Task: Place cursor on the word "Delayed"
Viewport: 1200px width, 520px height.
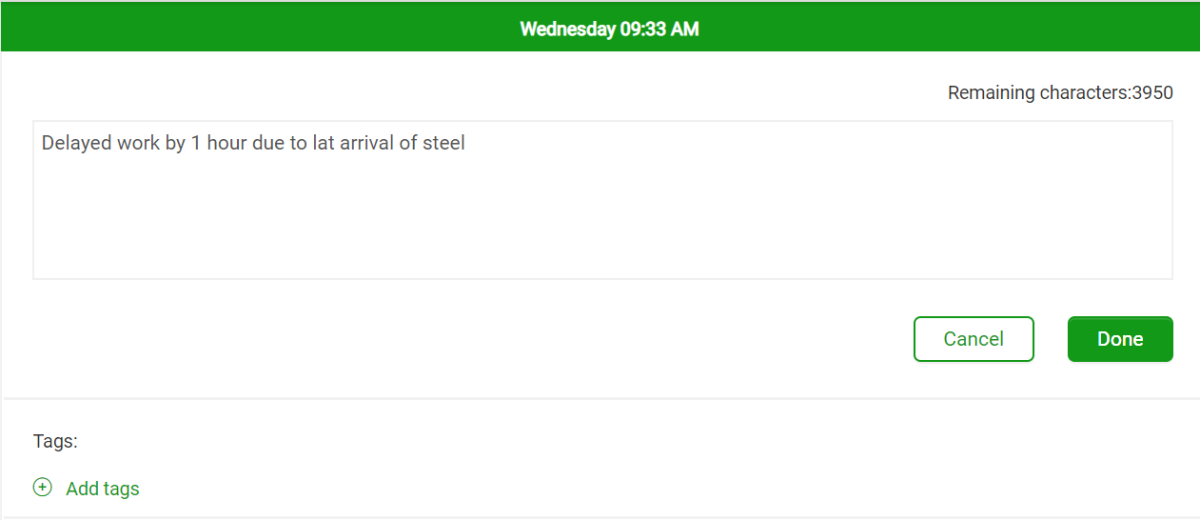Action: 75,143
